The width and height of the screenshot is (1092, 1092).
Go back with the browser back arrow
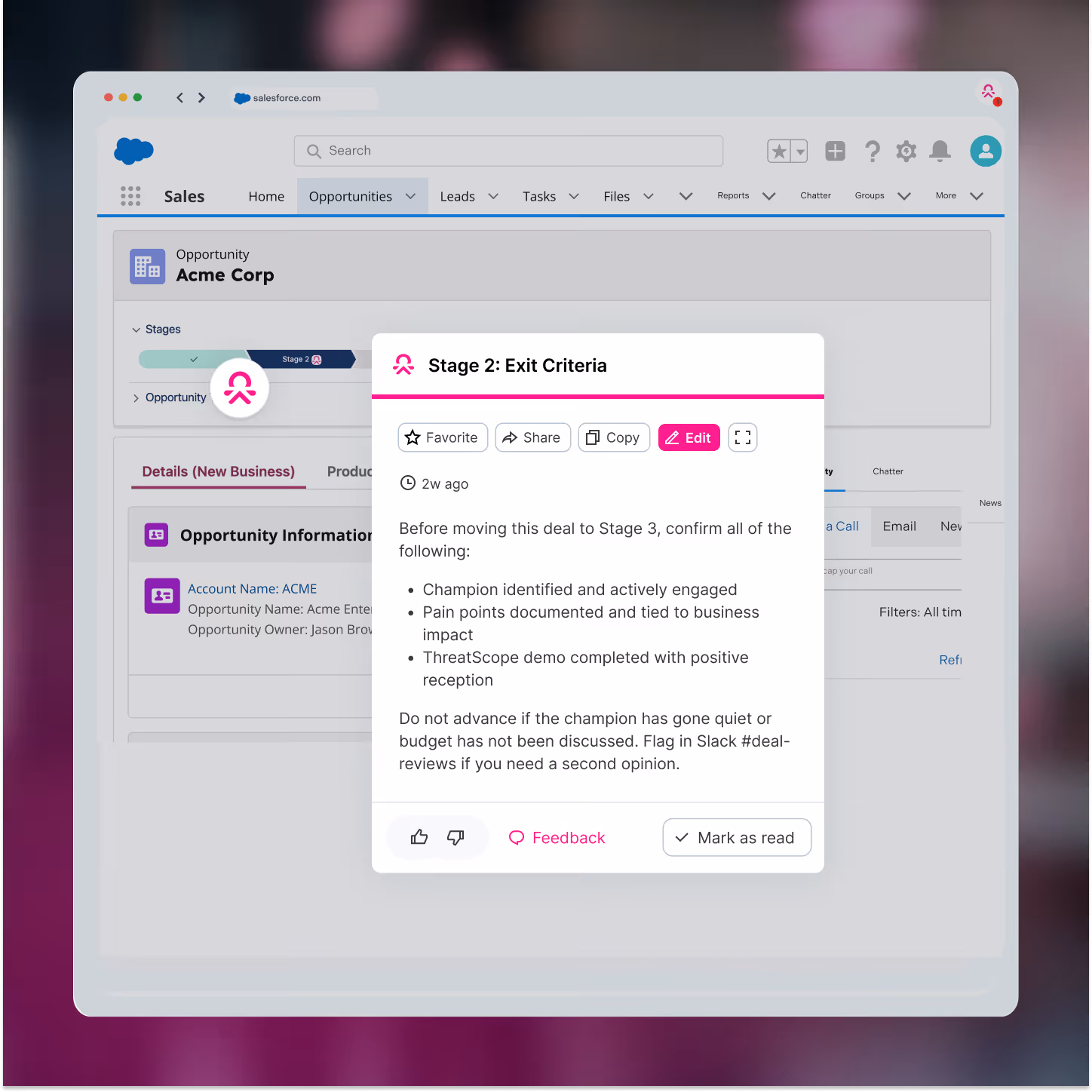click(x=179, y=97)
